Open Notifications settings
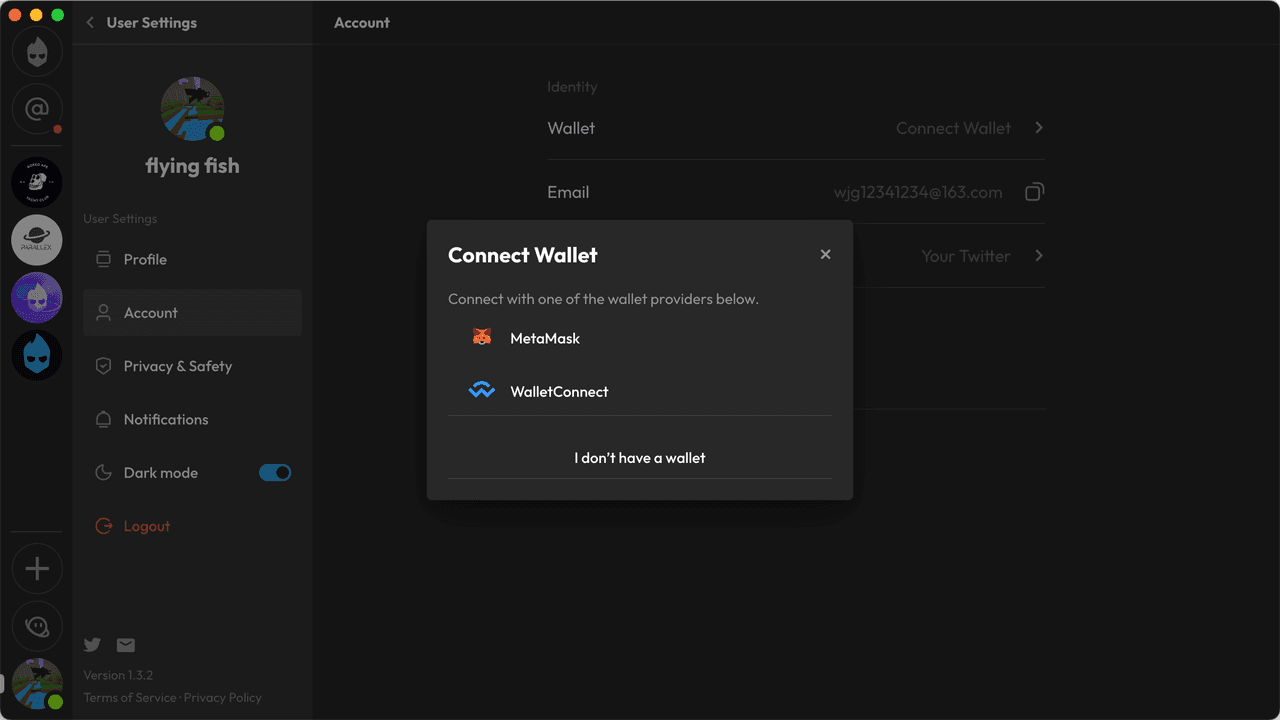 point(192,419)
